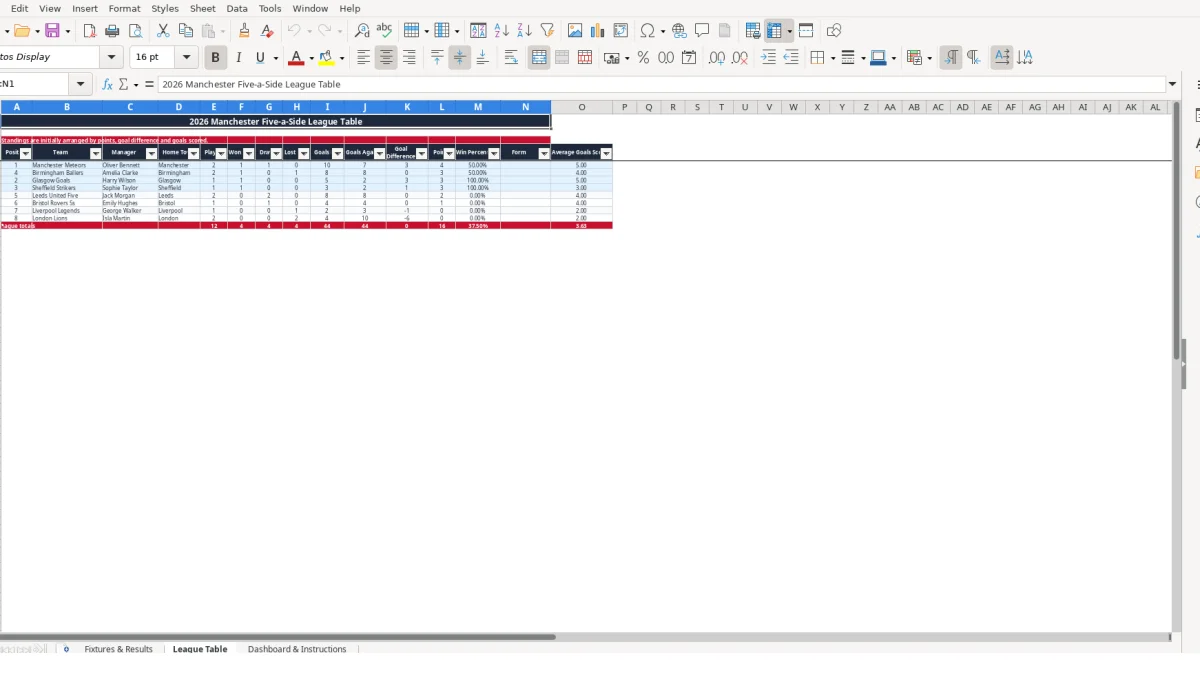Open the Data menu

tap(237, 8)
